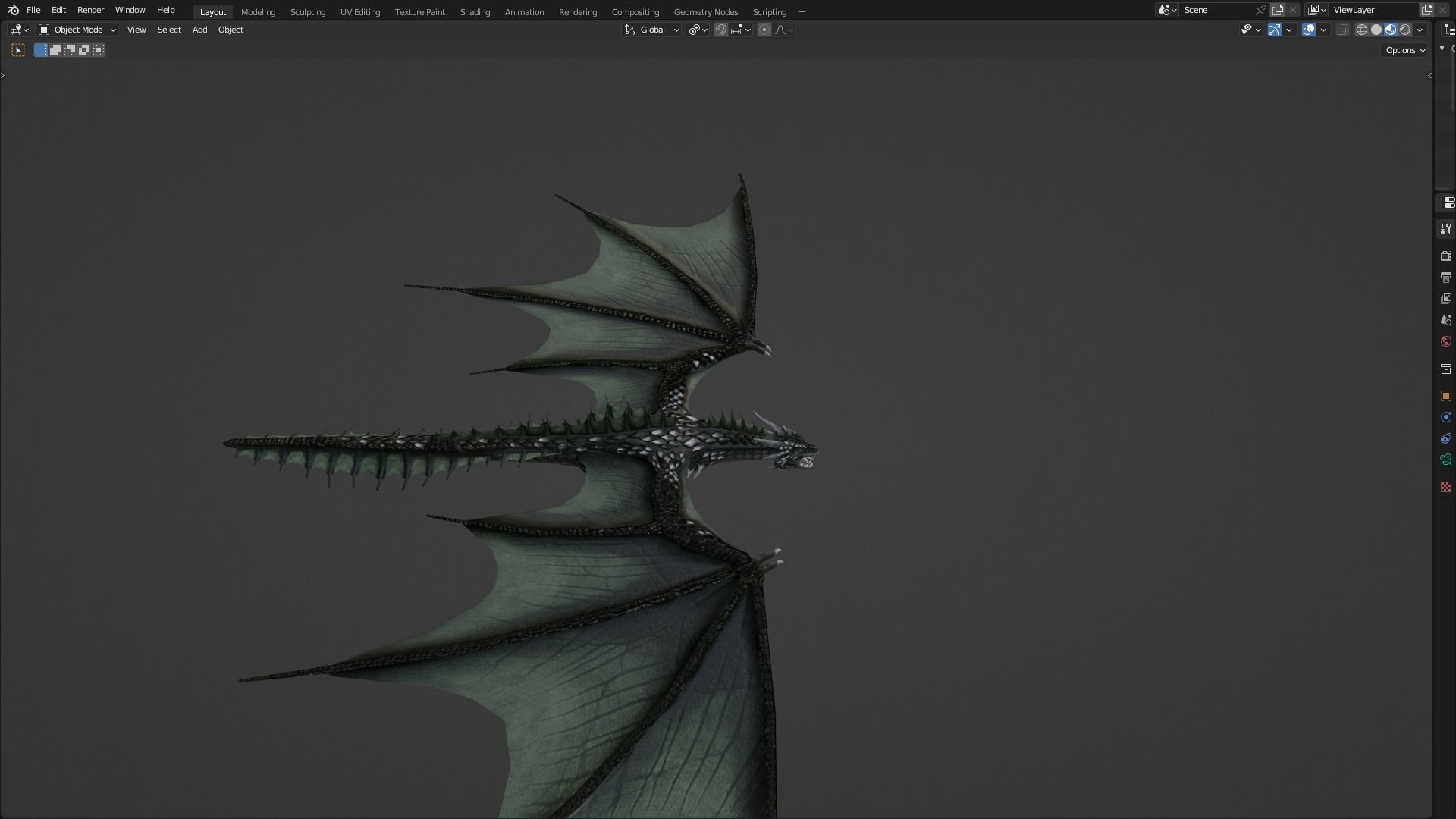This screenshot has height=819, width=1456.
Task: Click the ViewLayer name field
Action: tap(1373, 10)
